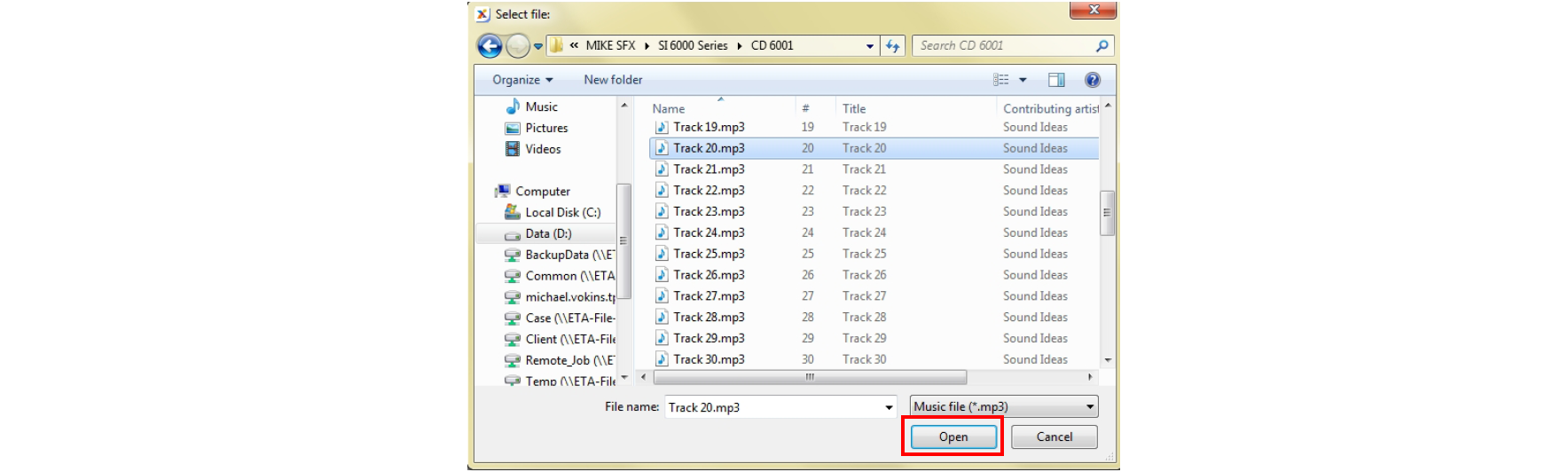
Task: Click in the File name input field
Action: pyautogui.click(x=772, y=407)
